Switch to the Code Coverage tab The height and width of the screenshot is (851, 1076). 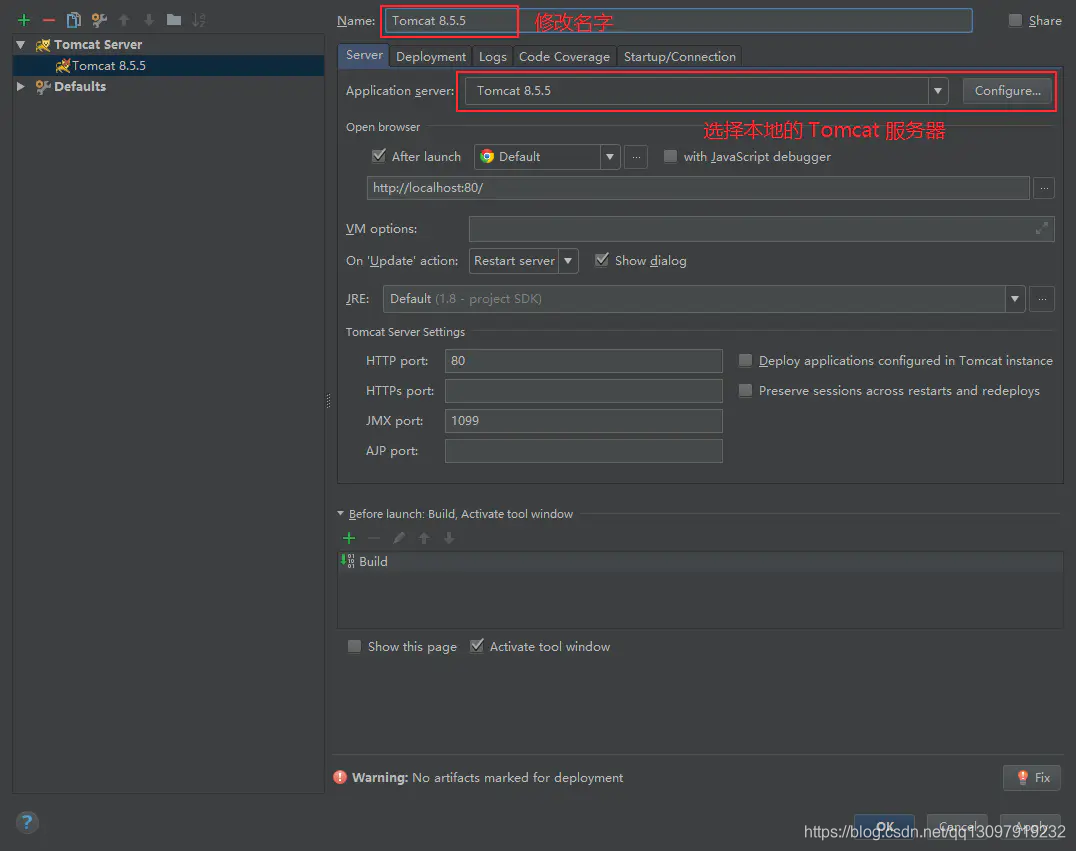564,56
